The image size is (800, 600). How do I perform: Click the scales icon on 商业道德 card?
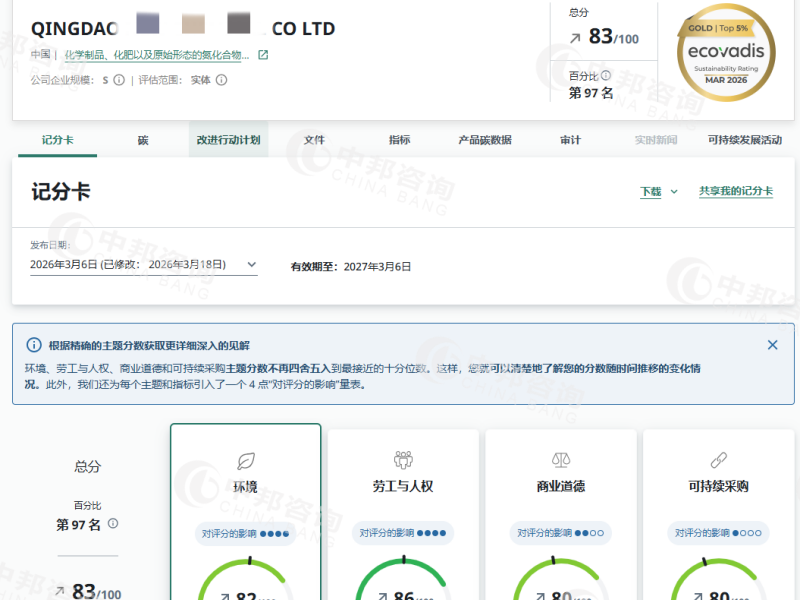click(x=561, y=460)
